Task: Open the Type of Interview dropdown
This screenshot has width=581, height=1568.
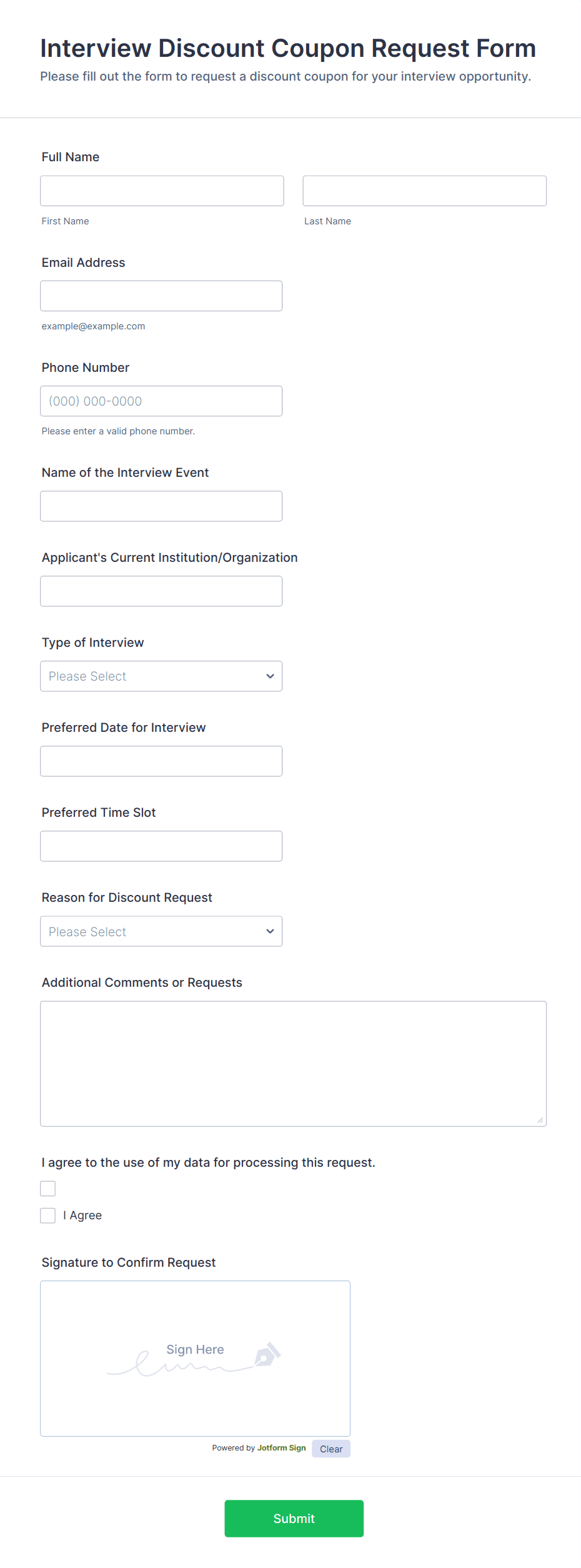Action: click(x=161, y=676)
